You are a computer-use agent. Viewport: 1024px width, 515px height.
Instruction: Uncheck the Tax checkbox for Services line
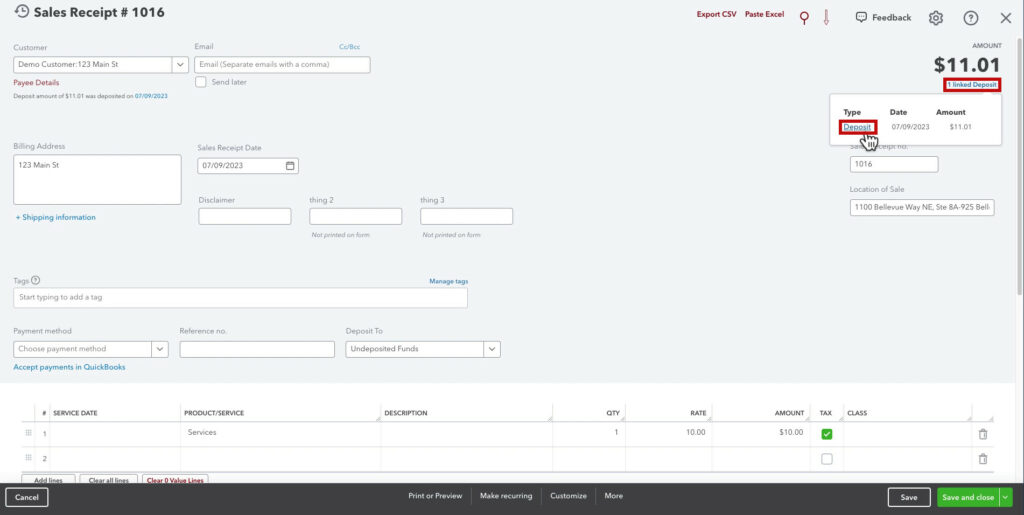click(827, 434)
